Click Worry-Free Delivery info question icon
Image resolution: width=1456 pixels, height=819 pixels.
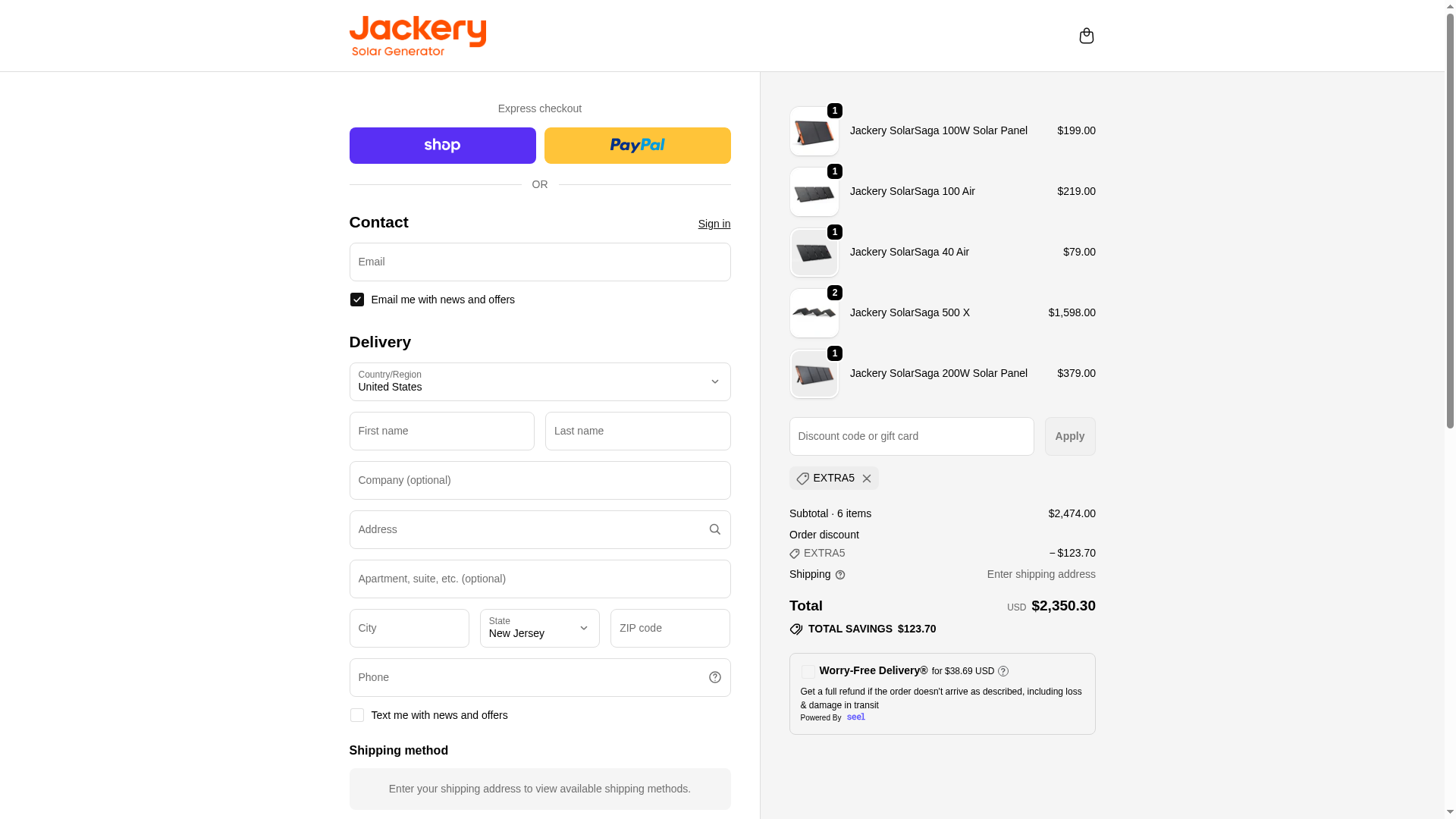point(1003,671)
